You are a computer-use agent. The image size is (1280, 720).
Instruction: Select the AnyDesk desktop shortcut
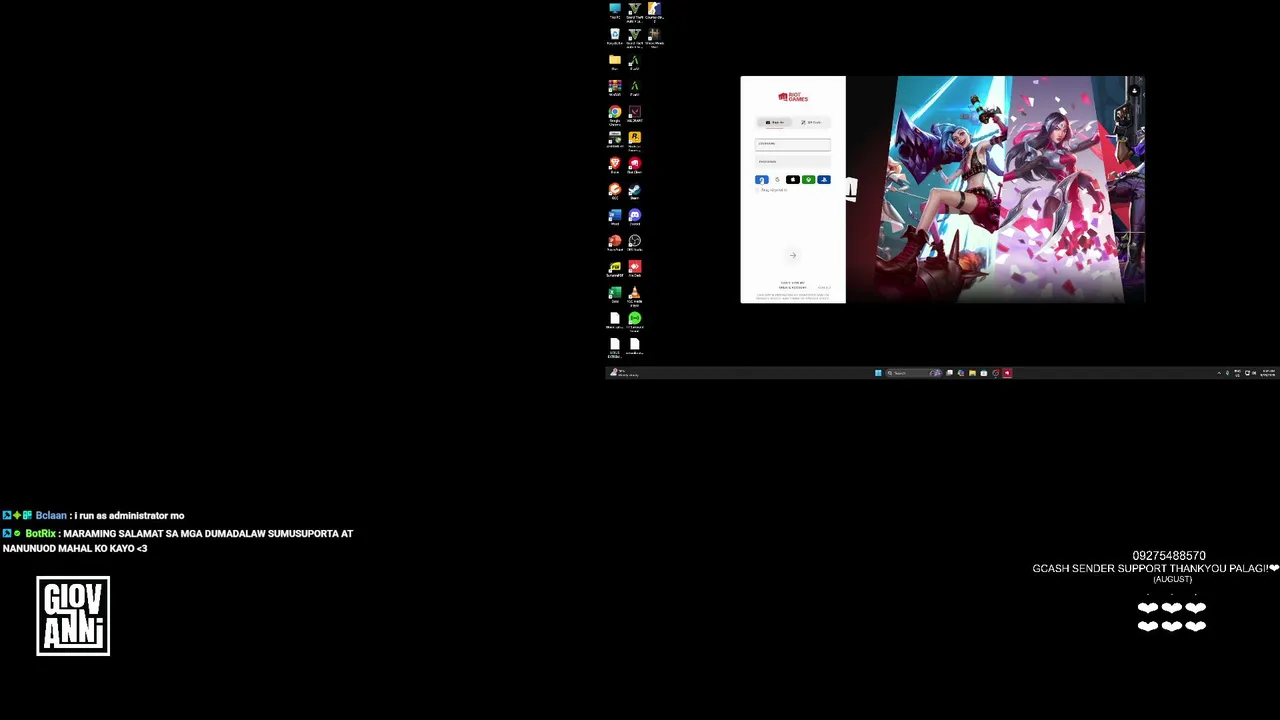(634, 269)
